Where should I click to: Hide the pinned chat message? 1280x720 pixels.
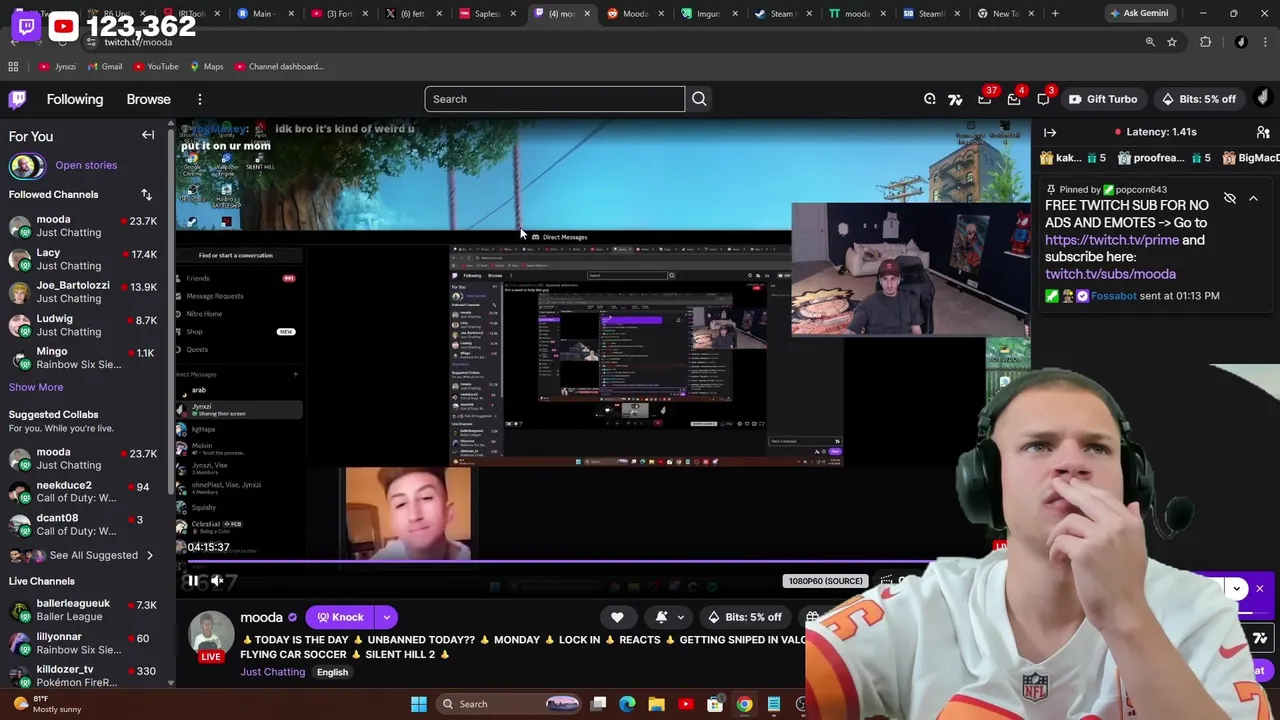(1230, 198)
